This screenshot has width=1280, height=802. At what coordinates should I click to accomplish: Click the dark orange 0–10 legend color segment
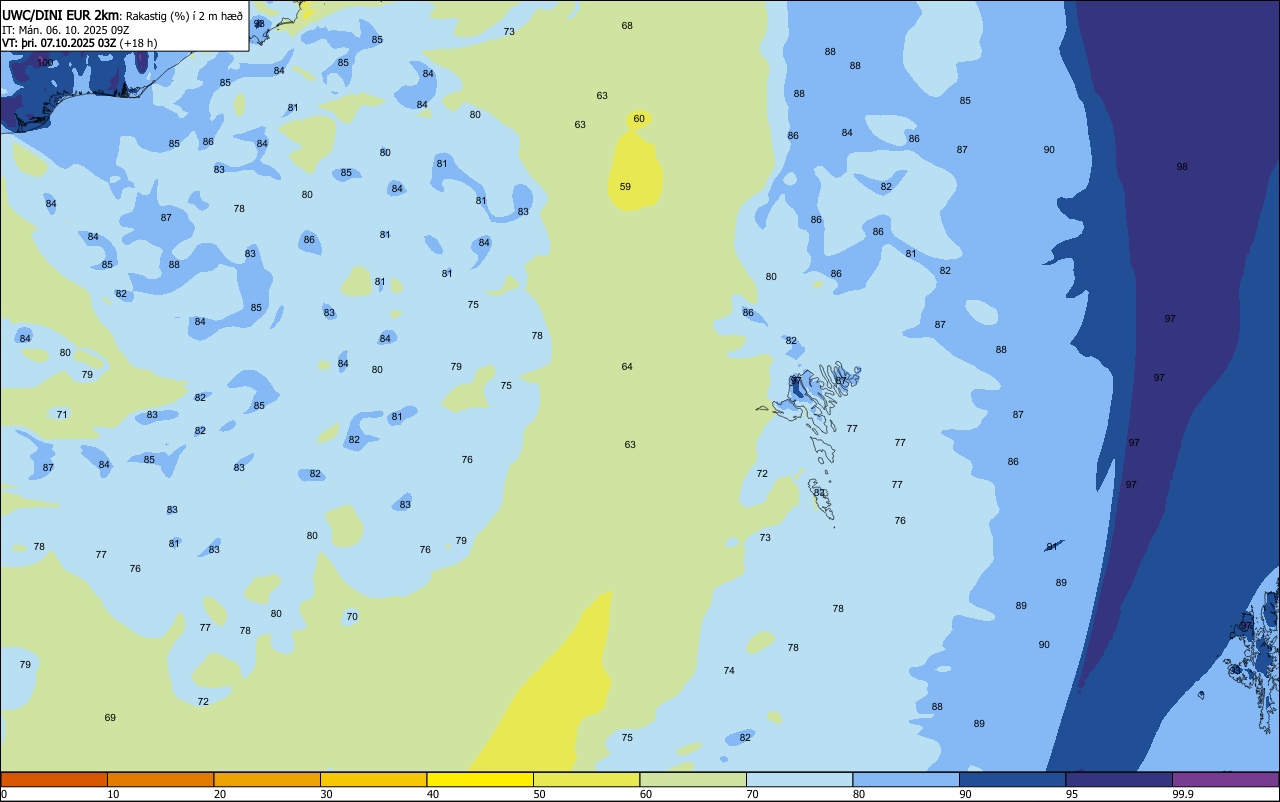(x=54, y=779)
